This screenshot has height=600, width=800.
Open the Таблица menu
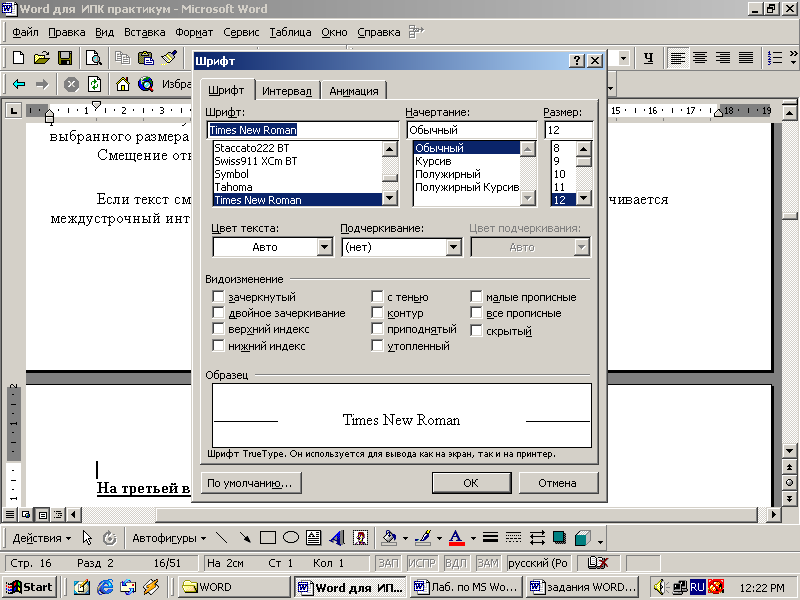(x=290, y=32)
